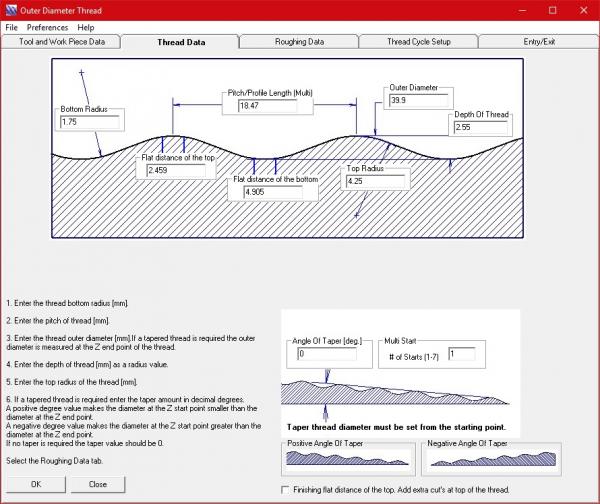The width and height of the screenshot is (600, 504).
Task: Switch to Tool and Work Piece Data tab
Action: [x=61, y=42]
